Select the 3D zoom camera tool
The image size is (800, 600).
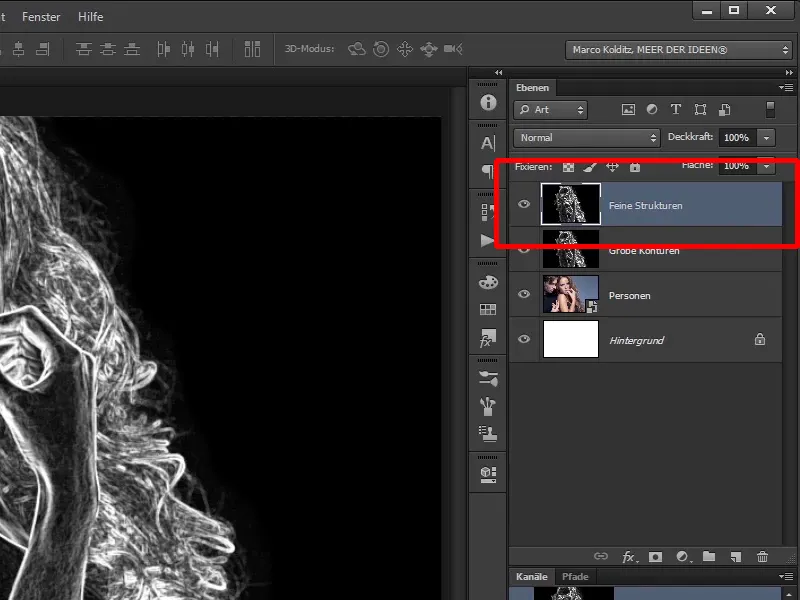point(453,49)
